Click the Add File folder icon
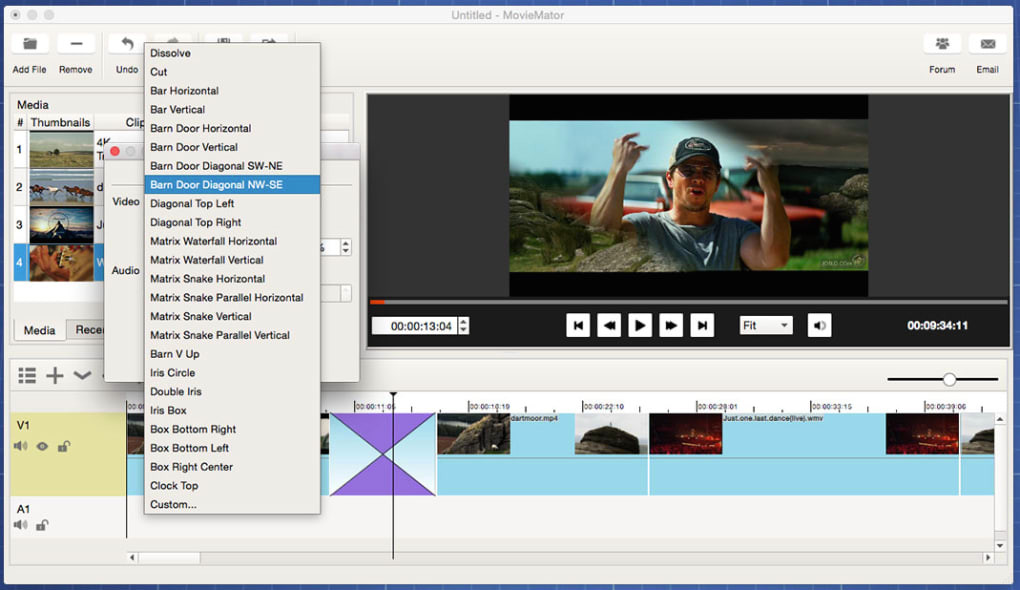The image size is (1020, 590). point(29,44)
